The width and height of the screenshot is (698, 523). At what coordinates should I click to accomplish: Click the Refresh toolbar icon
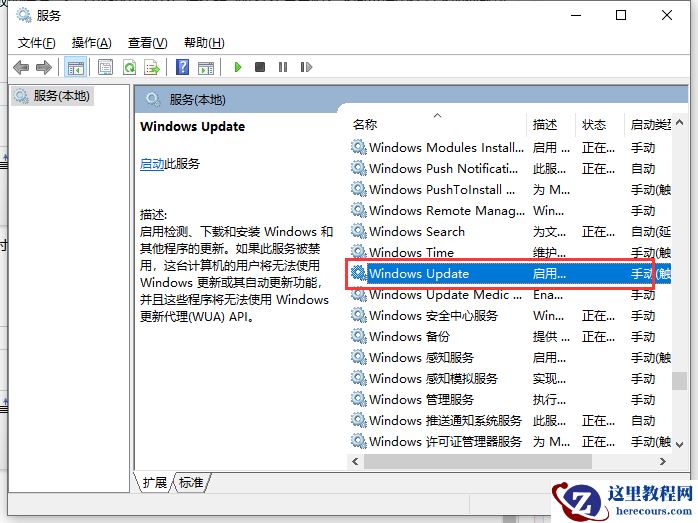click(129, 67)
